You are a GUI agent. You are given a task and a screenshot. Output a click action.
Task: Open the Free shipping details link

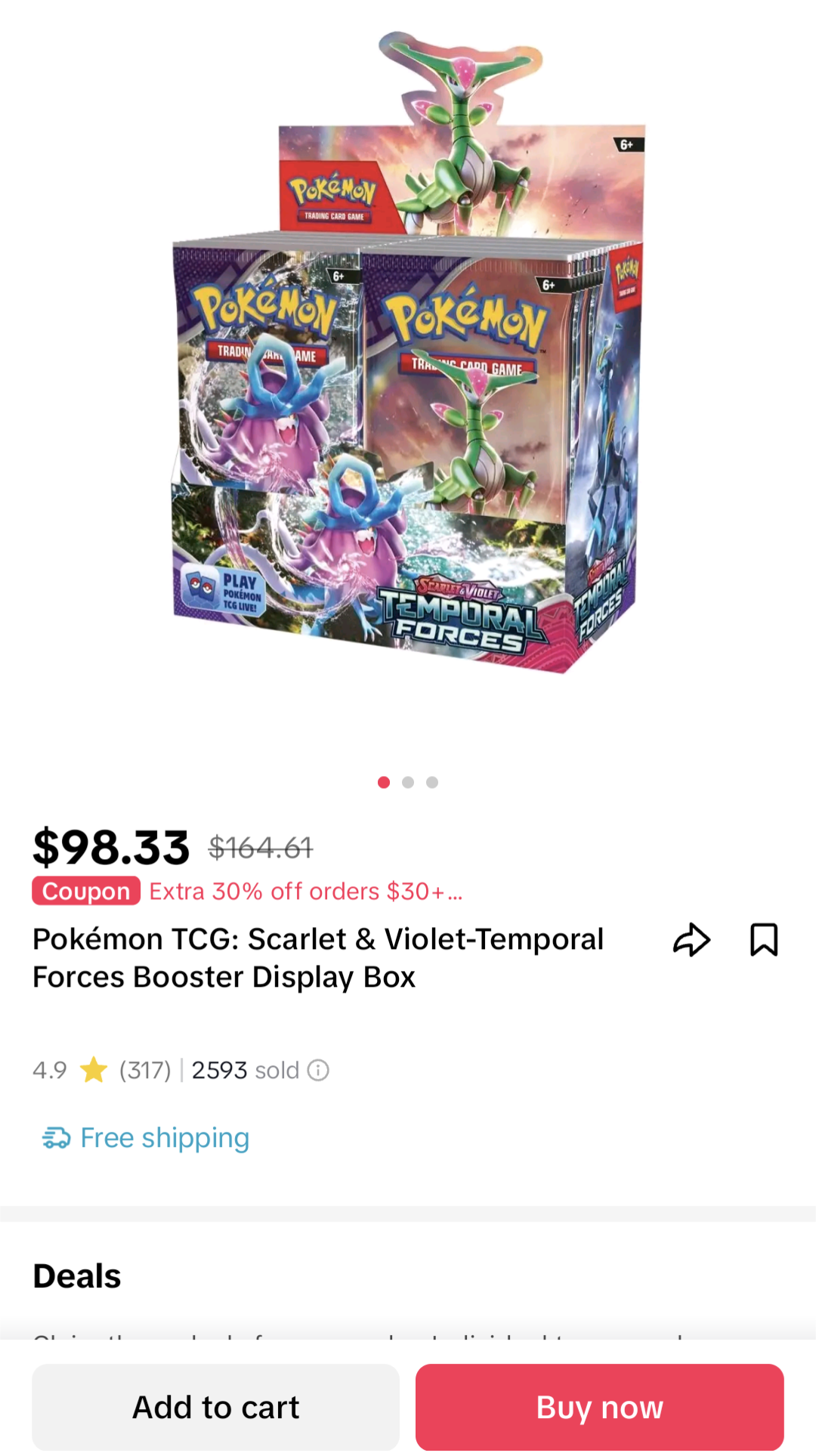165,1138
